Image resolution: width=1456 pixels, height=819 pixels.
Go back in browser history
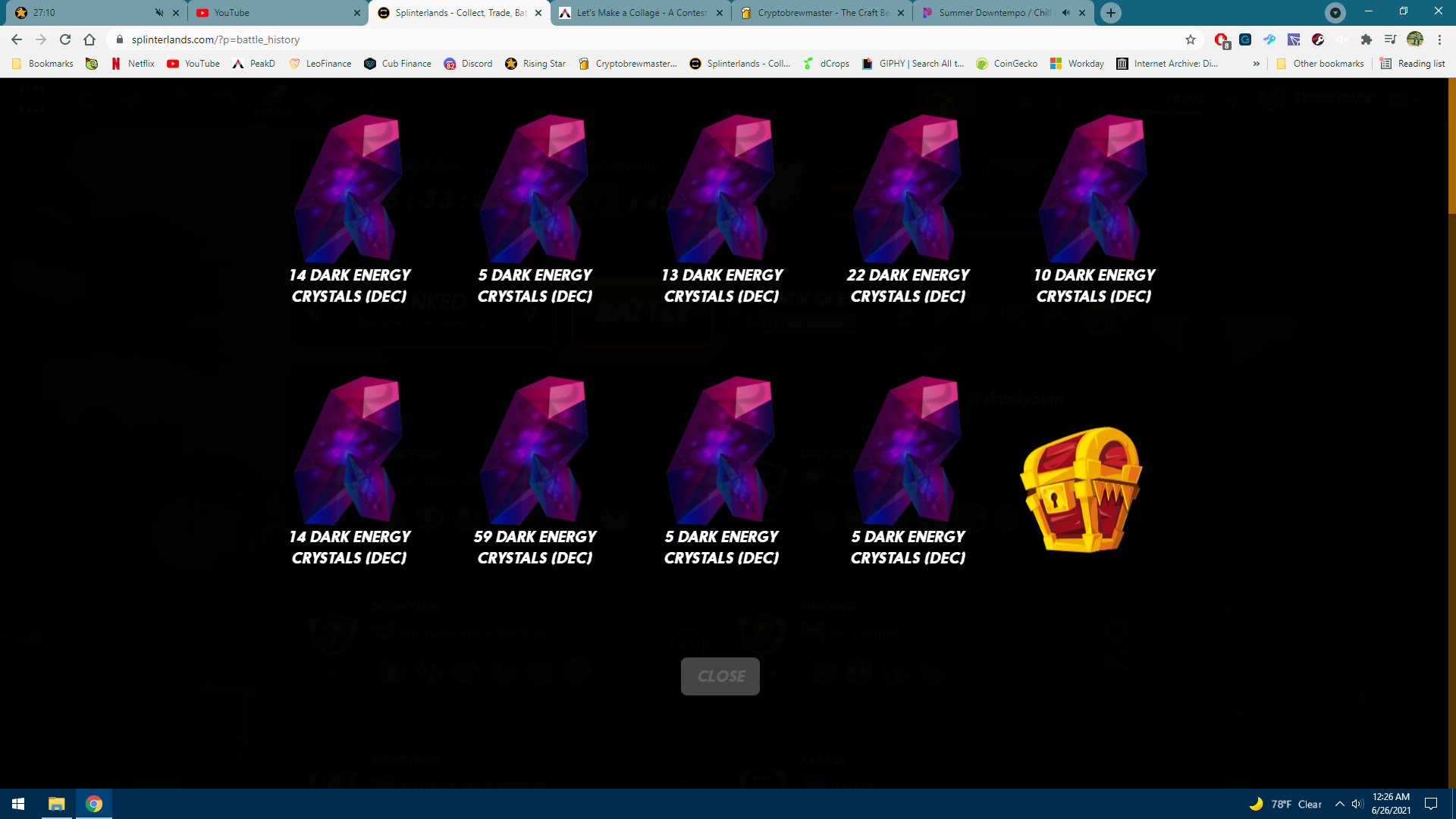[x=17, y=39]
